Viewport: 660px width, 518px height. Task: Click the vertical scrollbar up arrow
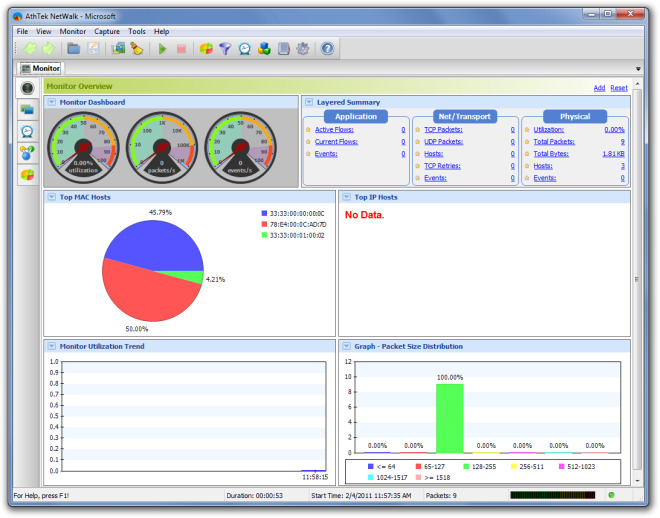tap(638, 84)
